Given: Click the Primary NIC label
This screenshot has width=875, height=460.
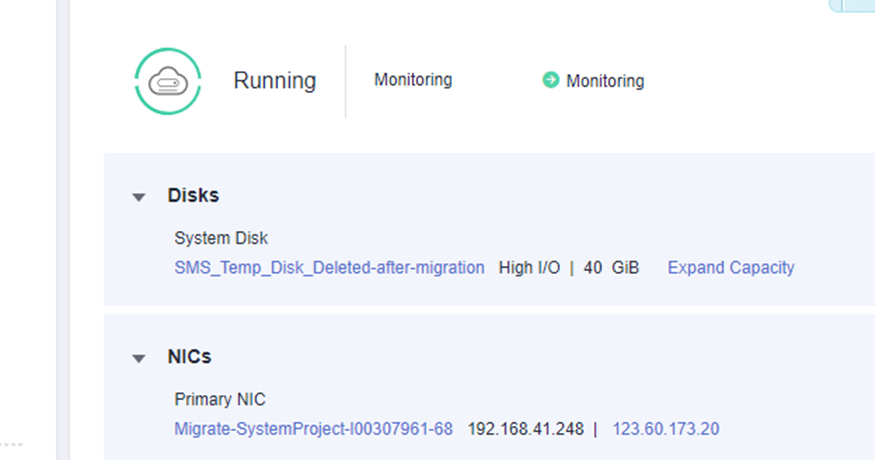Looking at the screenshot, I should pos(220,400).
